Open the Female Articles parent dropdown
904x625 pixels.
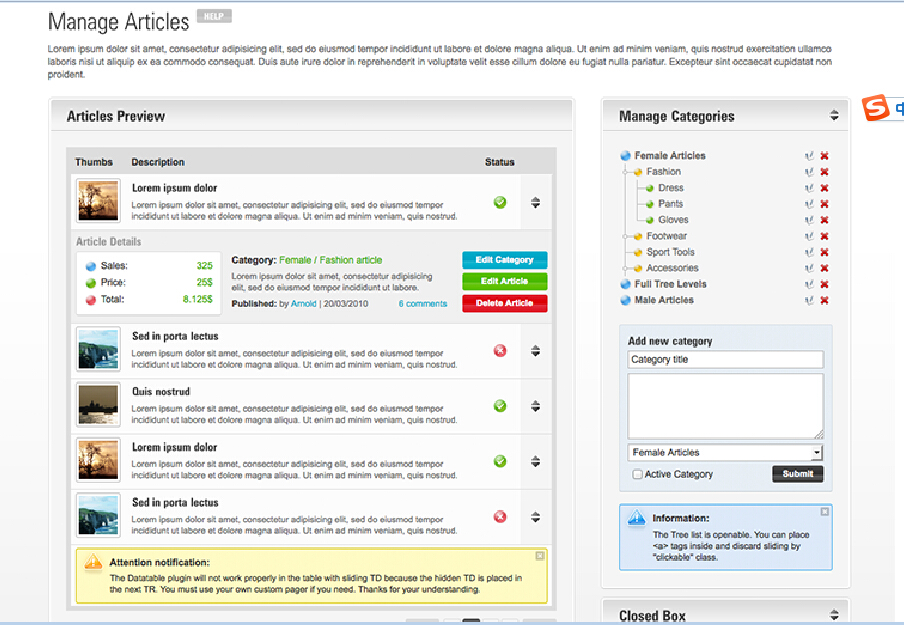(725, 453)
